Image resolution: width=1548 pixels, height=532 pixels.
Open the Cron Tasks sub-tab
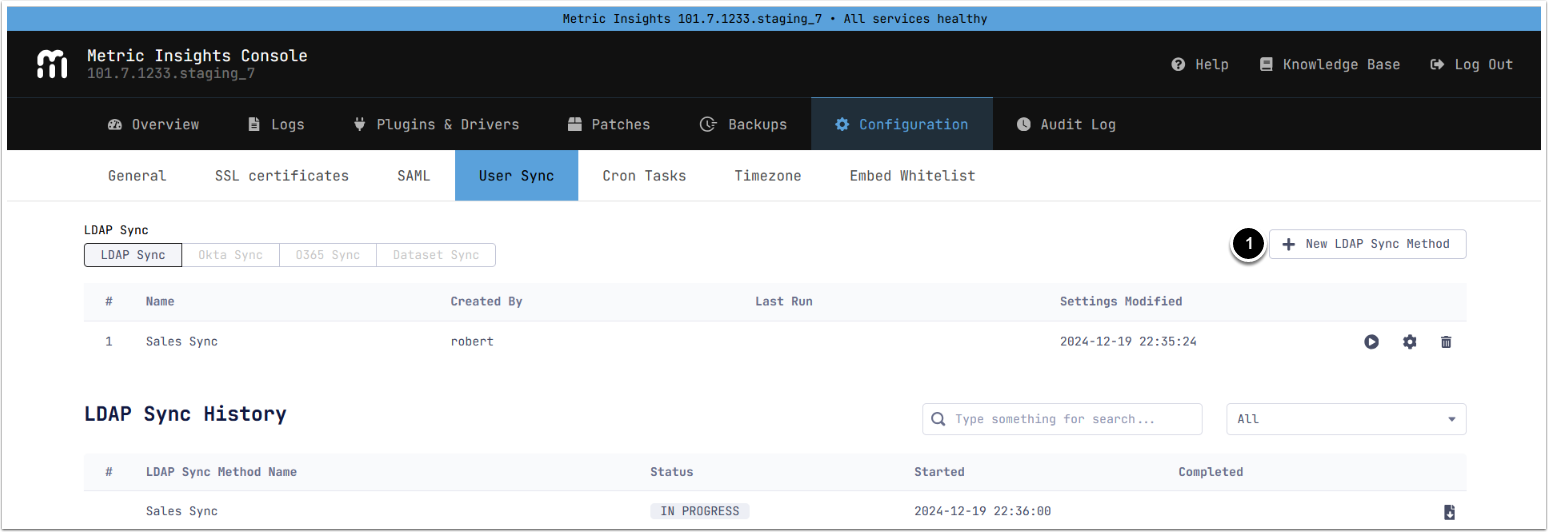click(x=644, y=175)
